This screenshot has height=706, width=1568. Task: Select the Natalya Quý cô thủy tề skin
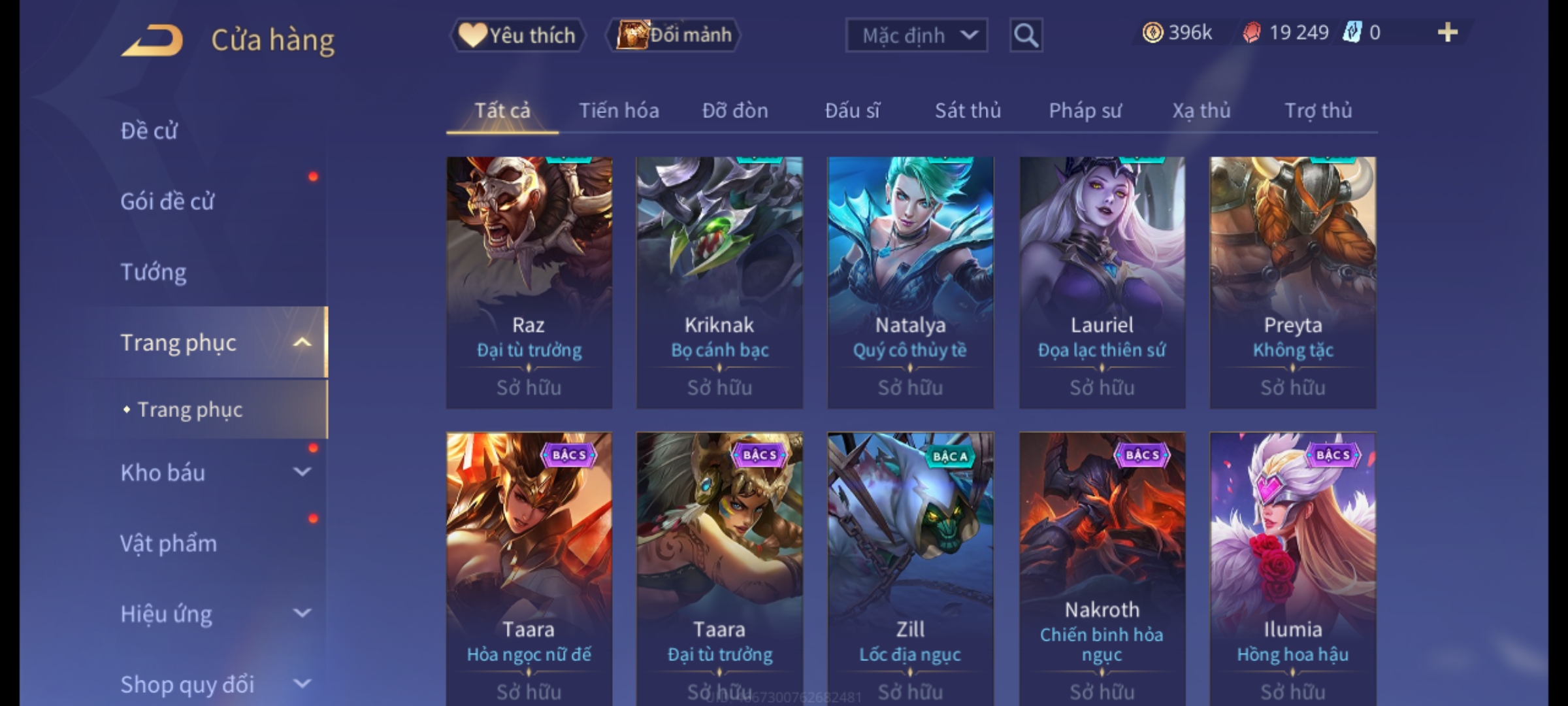point(910,282)
